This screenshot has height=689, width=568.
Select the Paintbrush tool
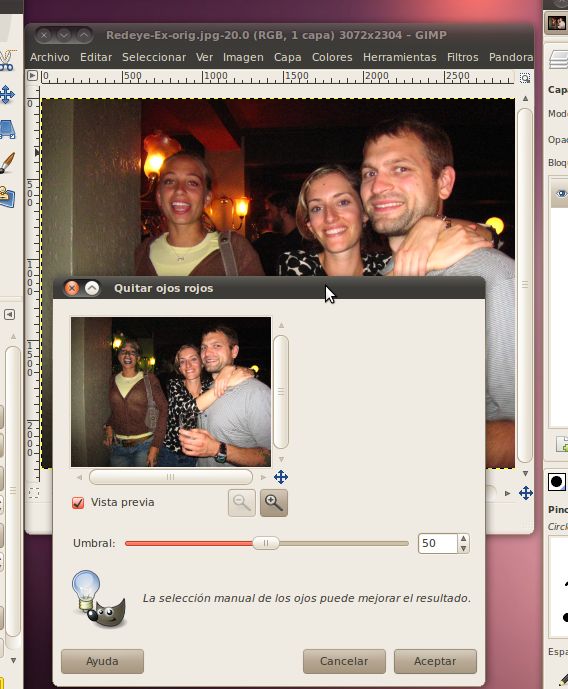pos(7,163)
